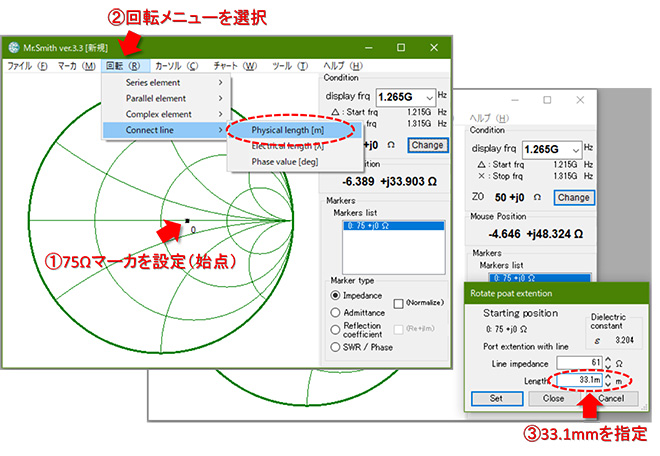Screen dimensions: 660x456
Task: Expand Complex element submenu
Action: [x=167, y=114]
